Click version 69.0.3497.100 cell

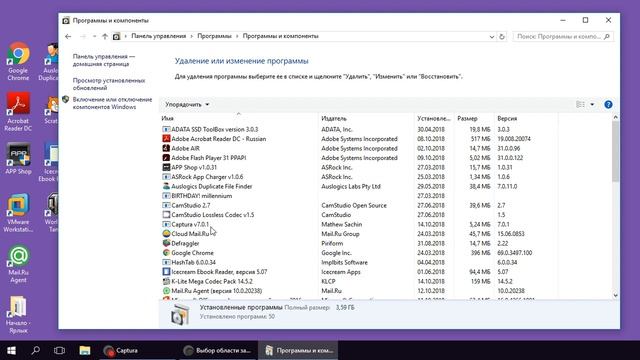[x=514, y=253]
